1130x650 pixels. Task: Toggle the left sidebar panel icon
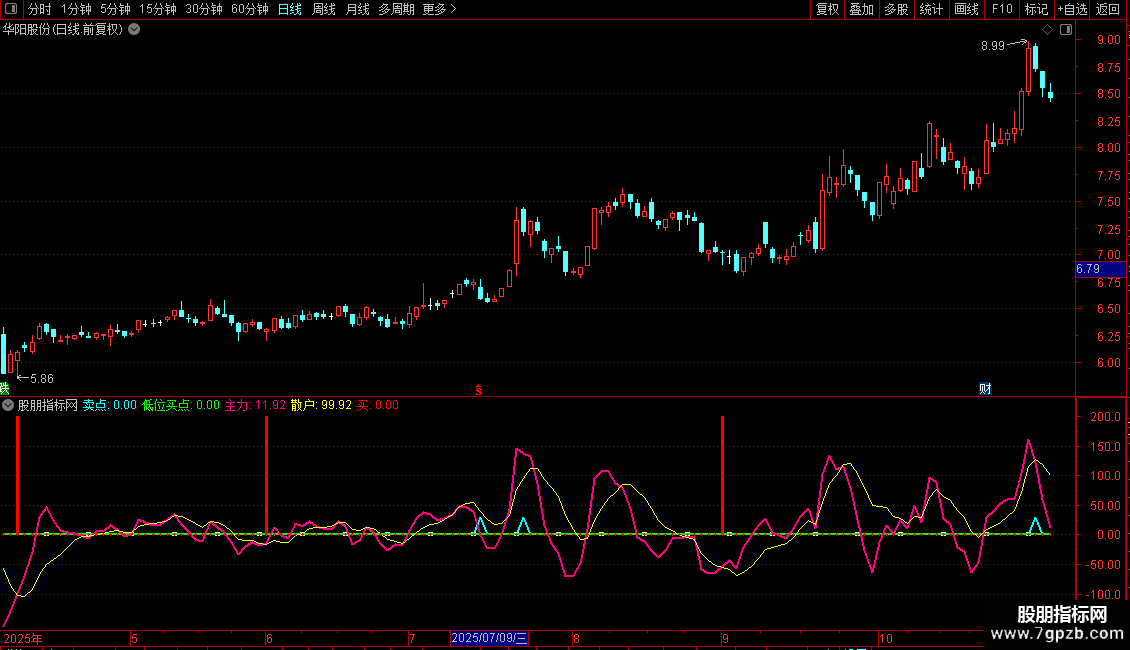(11, 9)
